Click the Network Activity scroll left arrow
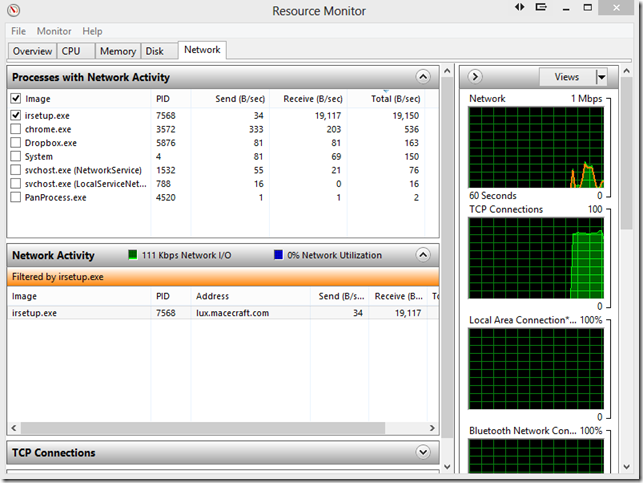Viewport: 643px width, 483px height. pos(14,428)
